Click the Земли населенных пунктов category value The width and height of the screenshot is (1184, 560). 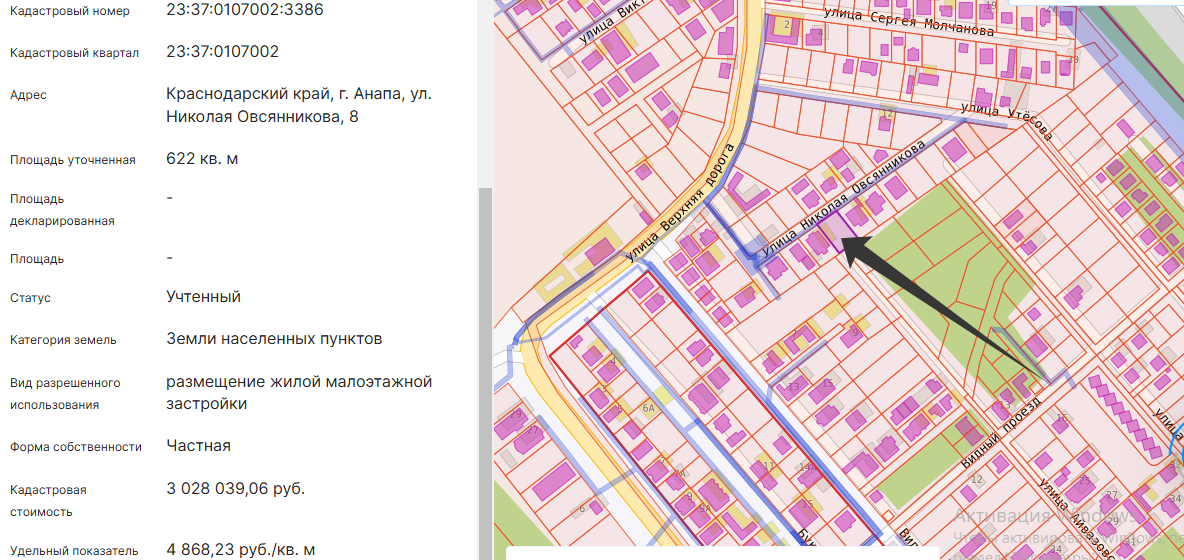pyautogui.click(x=274, y=339)
